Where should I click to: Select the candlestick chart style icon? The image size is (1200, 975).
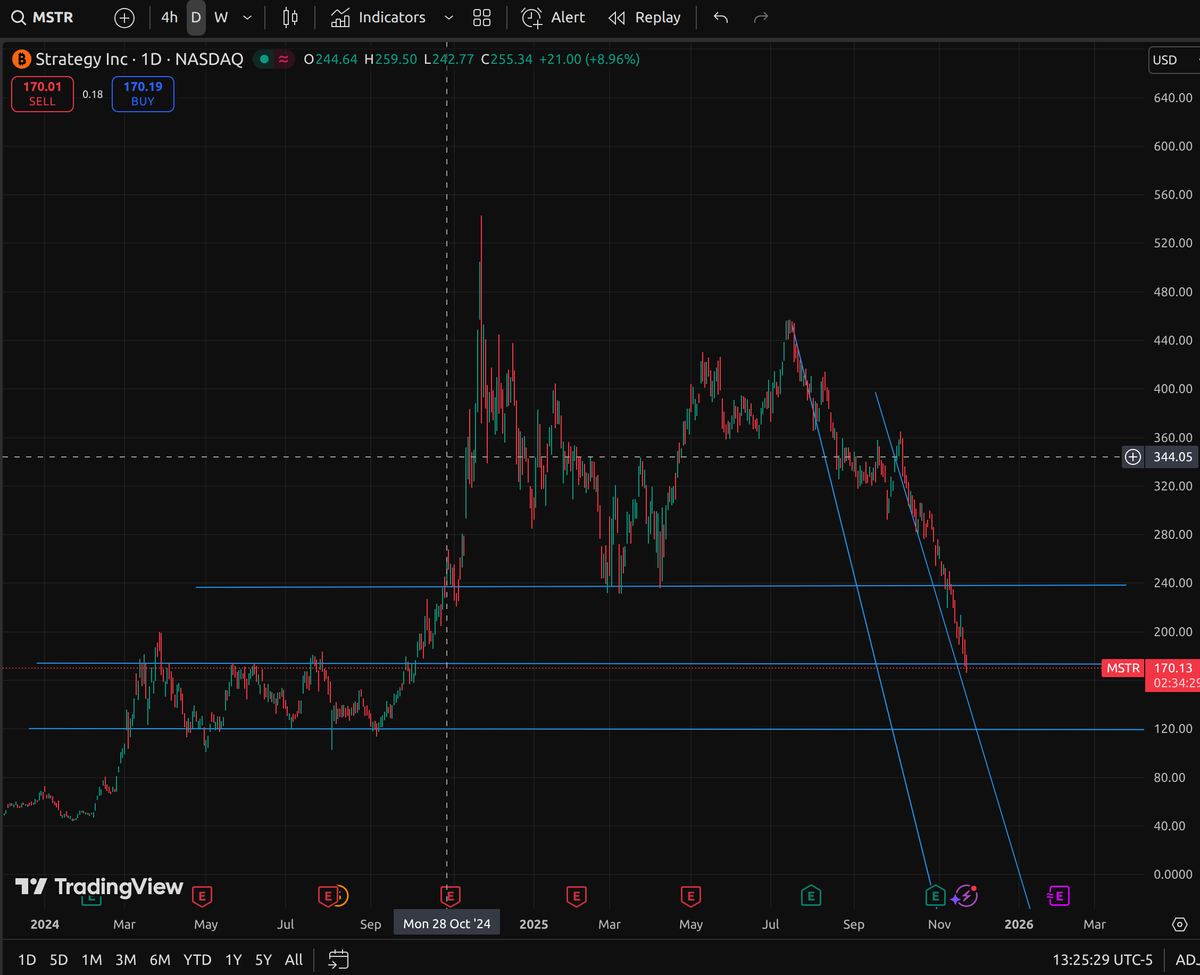point(290,17)
